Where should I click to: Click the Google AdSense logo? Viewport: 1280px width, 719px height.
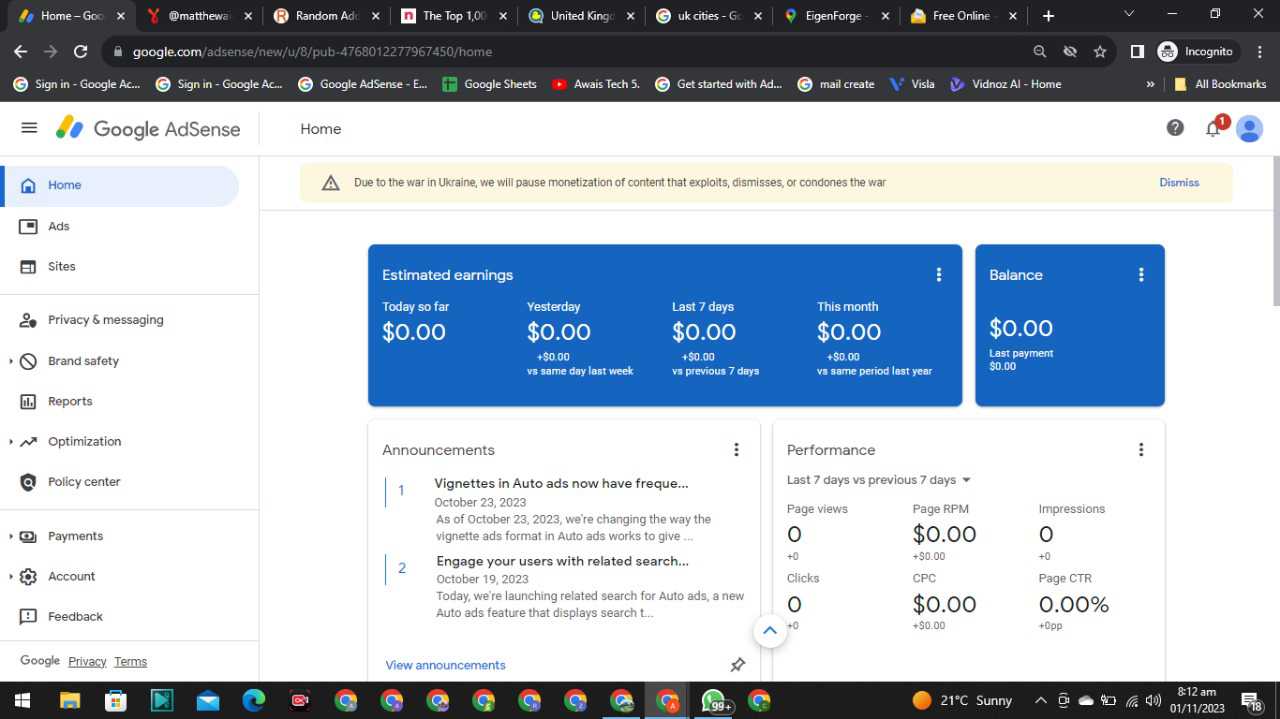(x=148, y=128)
